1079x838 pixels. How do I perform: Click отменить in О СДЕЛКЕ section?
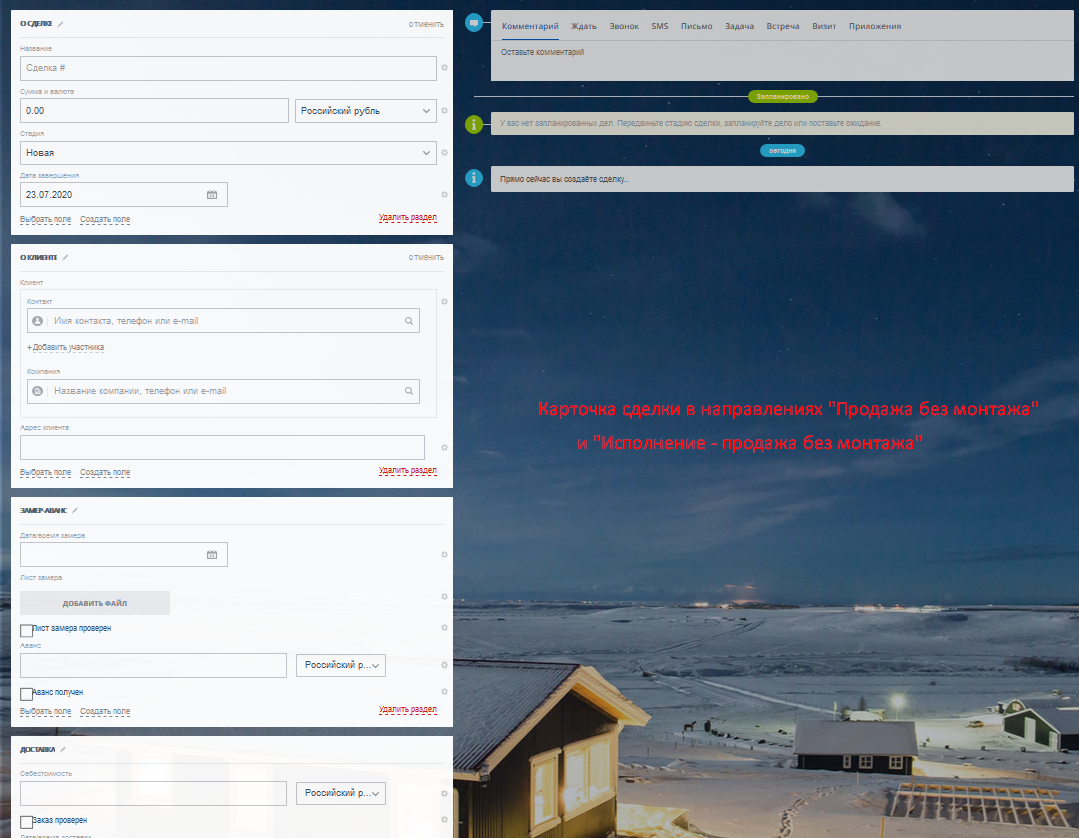[x=426, y=24]
